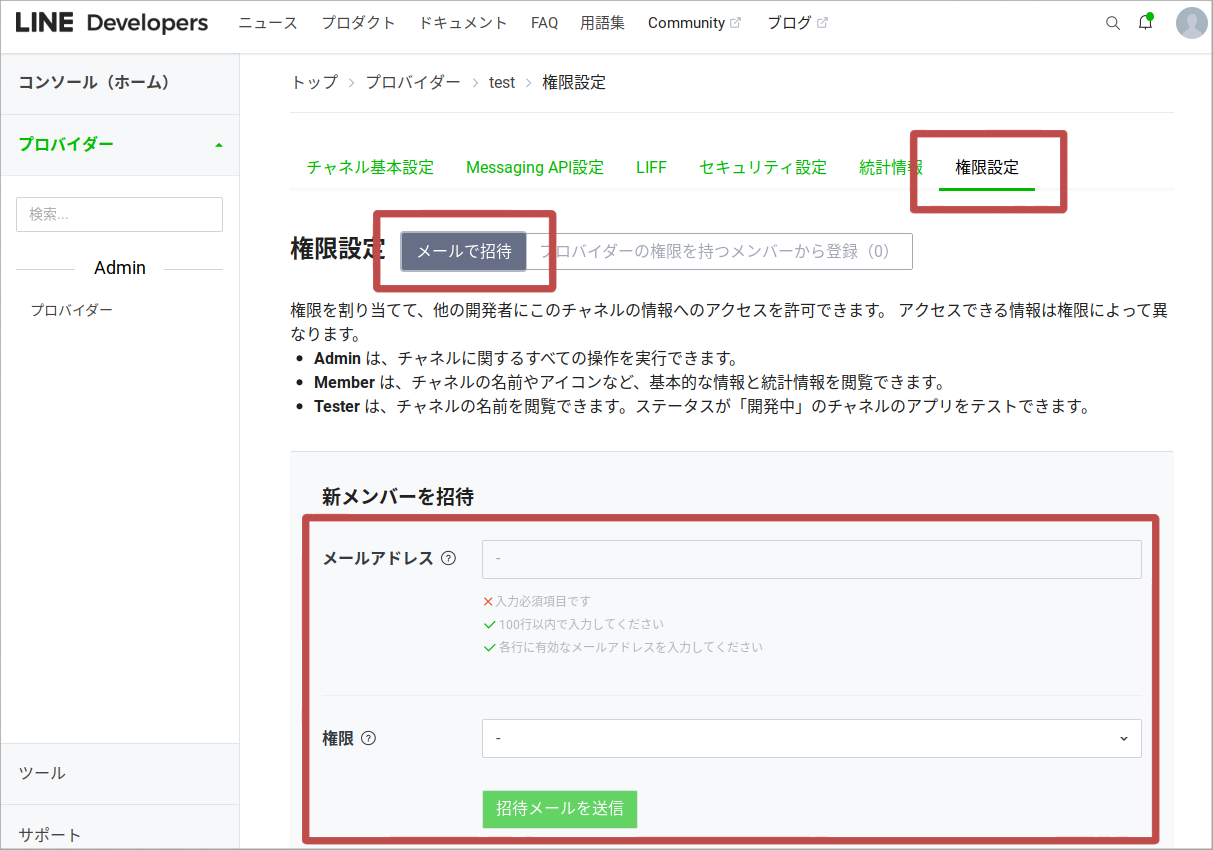Go to test in the breadcrumb

pyautogui.click(x=502, y=83)
